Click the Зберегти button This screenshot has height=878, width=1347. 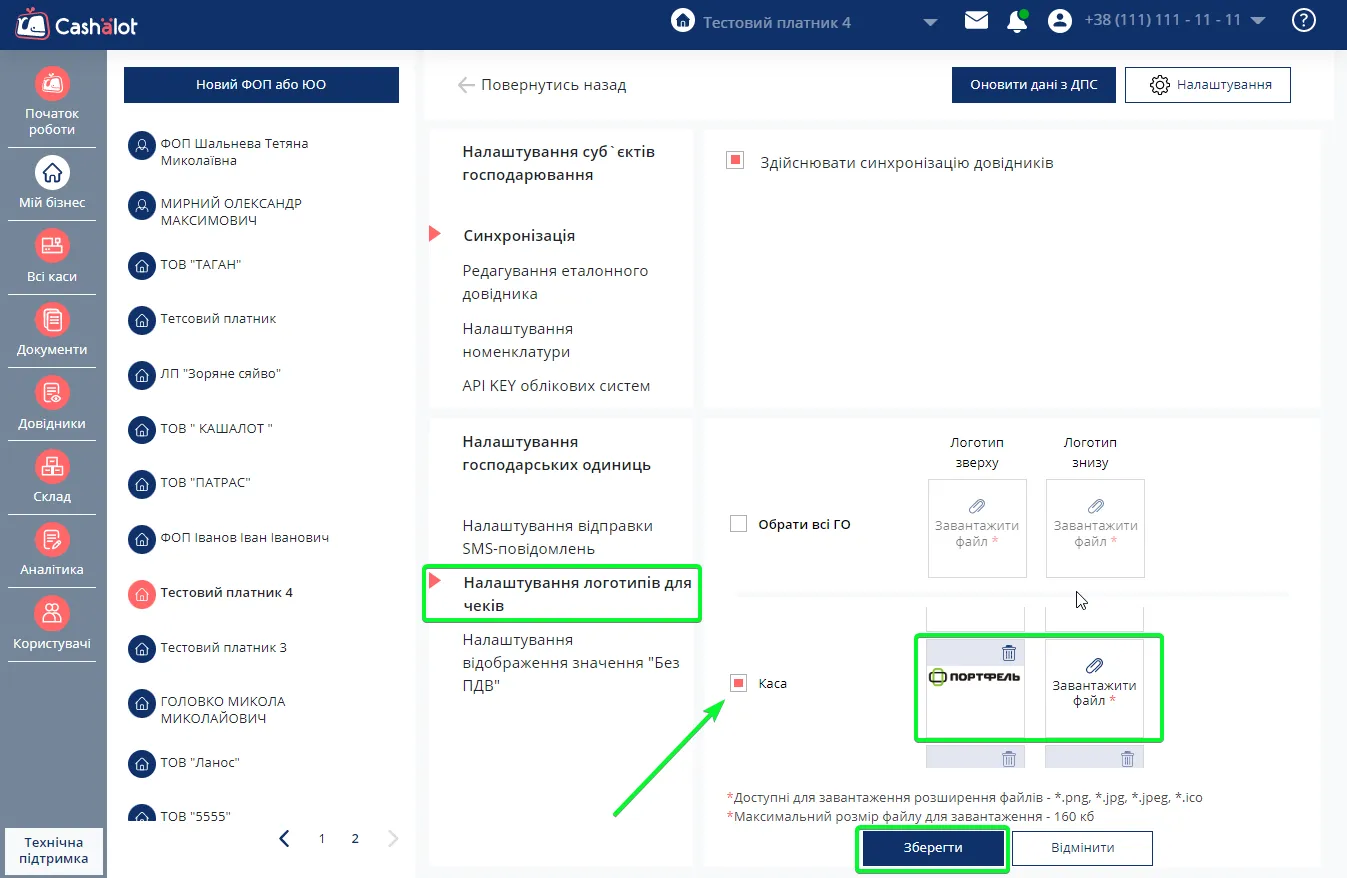tap(932, 847)
